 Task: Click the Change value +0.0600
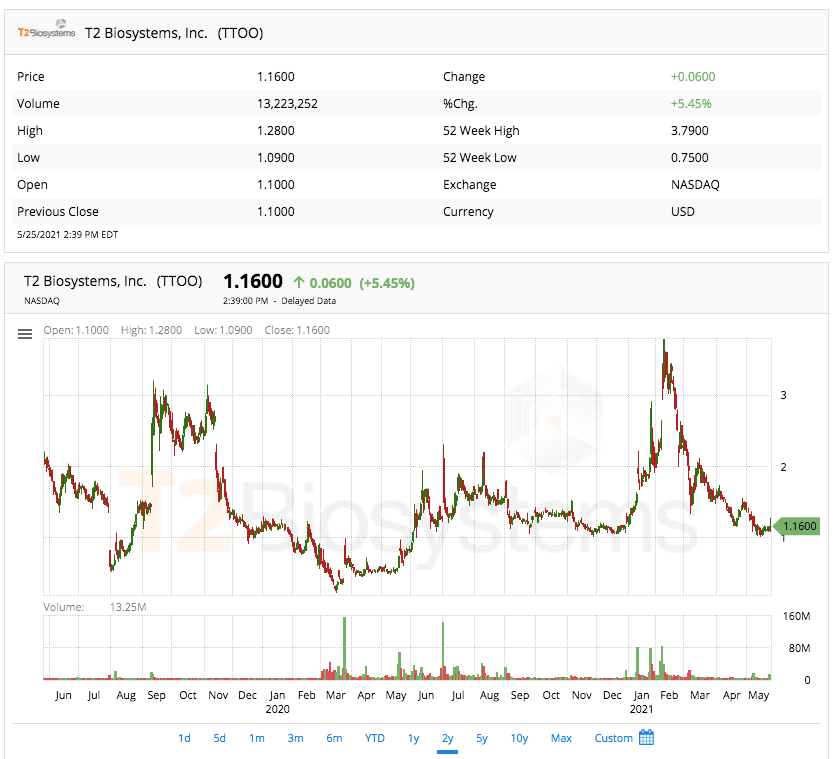pos(693,76)
